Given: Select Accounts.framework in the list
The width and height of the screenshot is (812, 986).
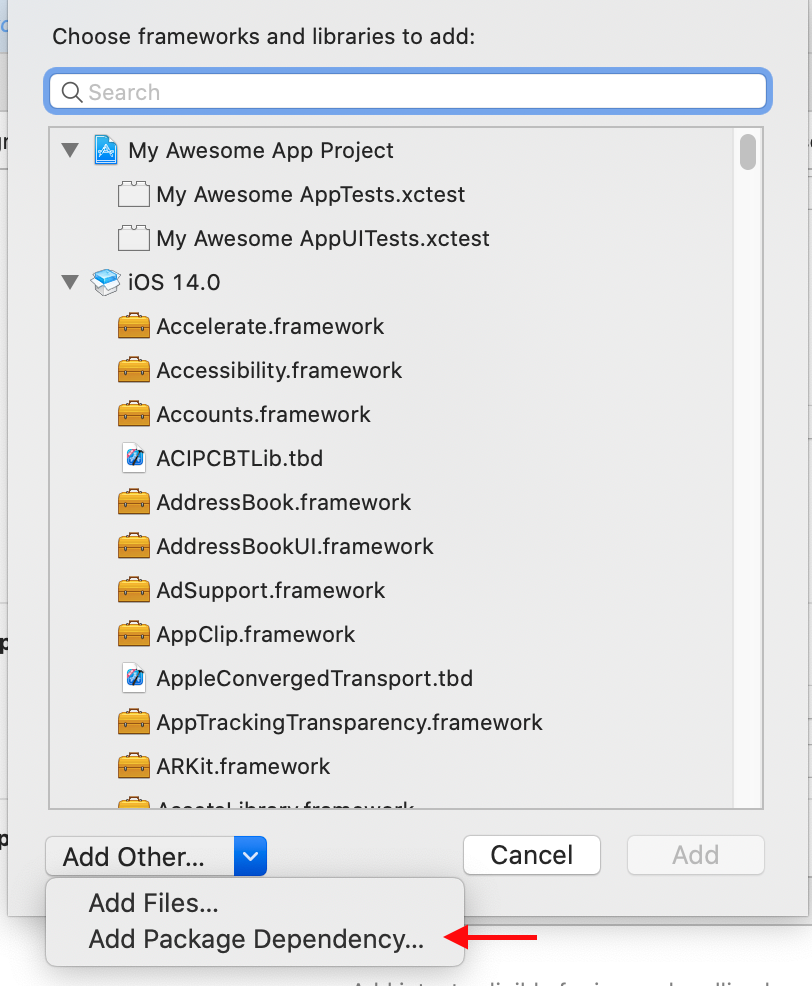Looking at the screenshot, I should [x=391, y=414].
